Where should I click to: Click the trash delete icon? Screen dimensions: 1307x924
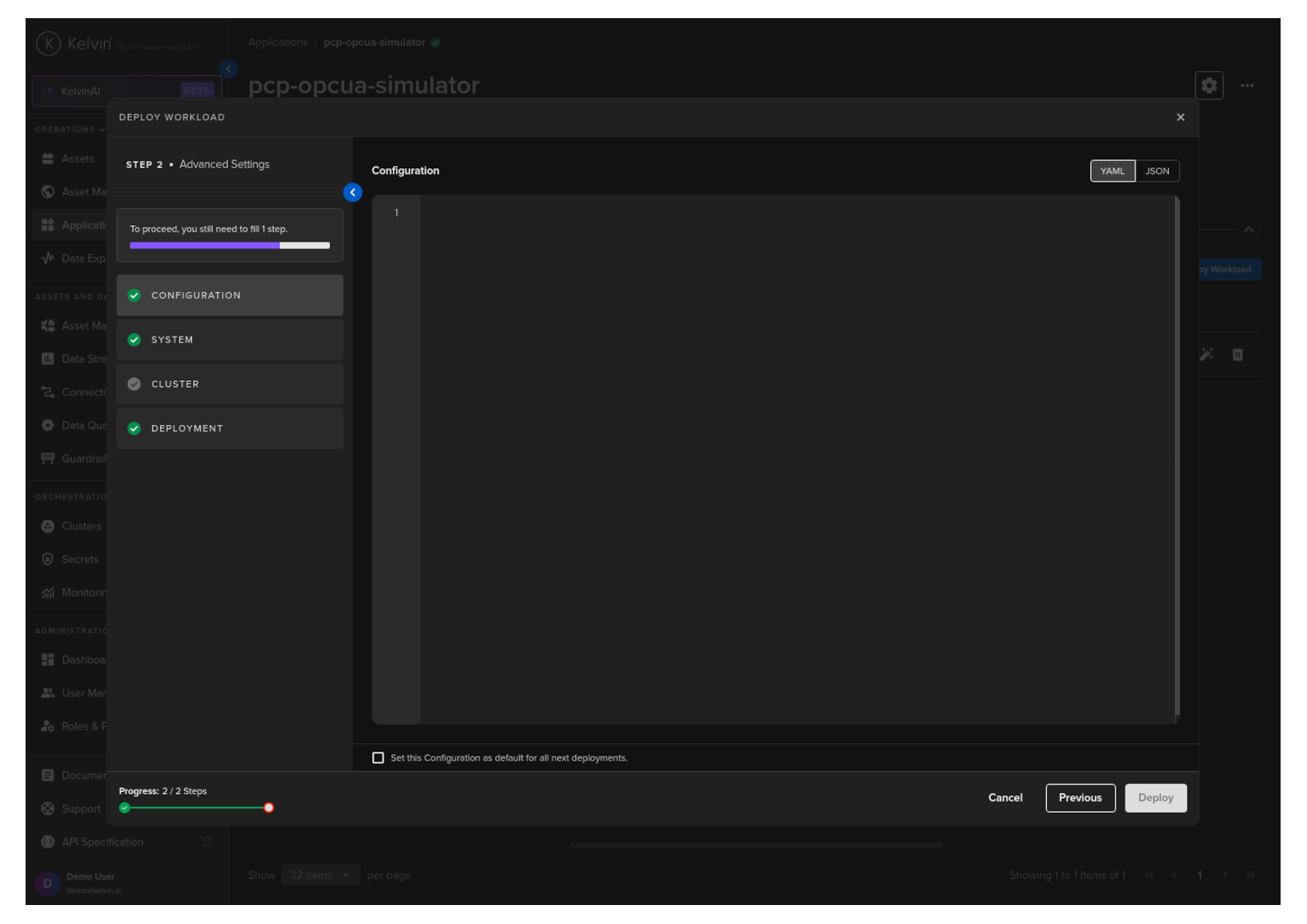pyautogui.click(x=1237, y=355)
